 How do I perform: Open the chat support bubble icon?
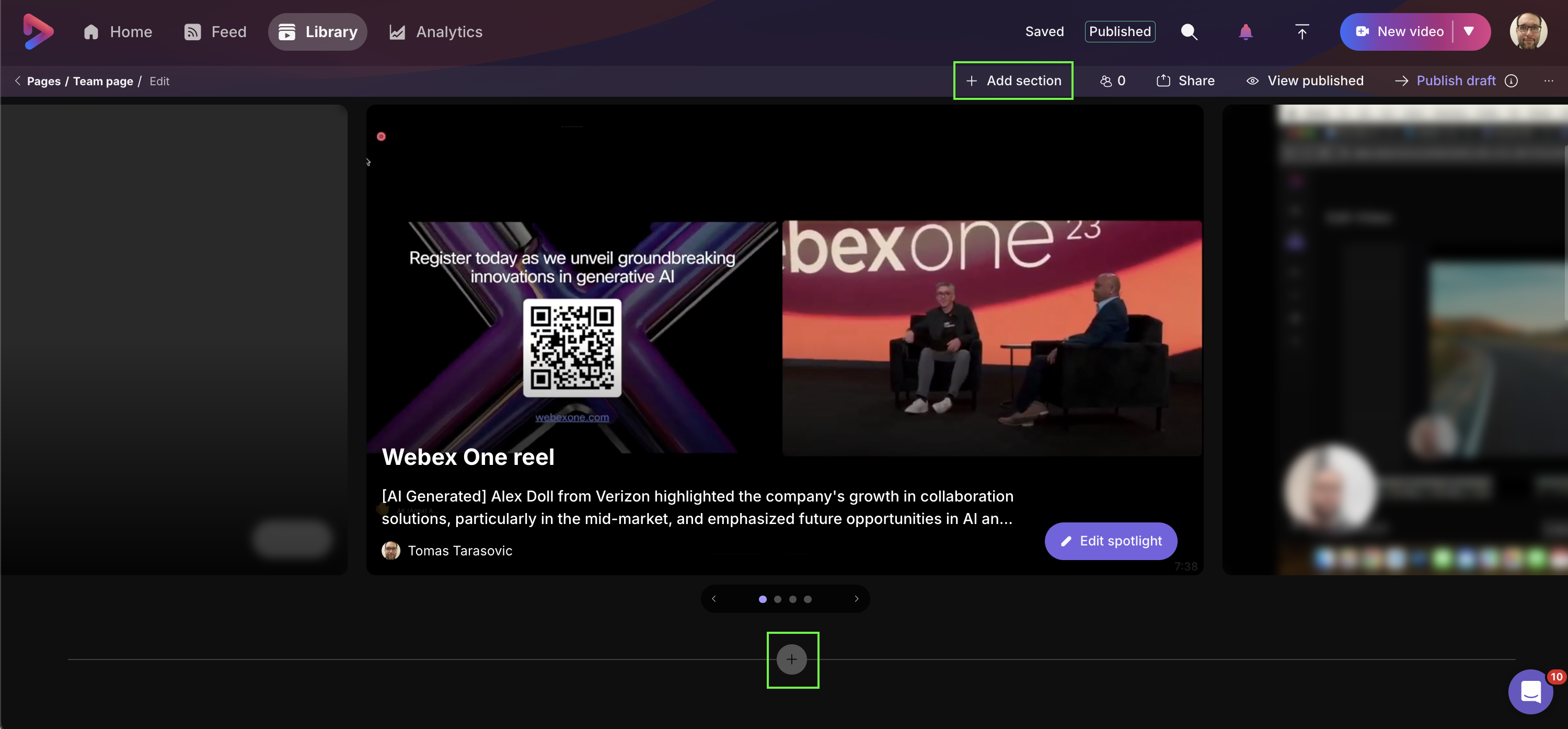point(1530,692)
